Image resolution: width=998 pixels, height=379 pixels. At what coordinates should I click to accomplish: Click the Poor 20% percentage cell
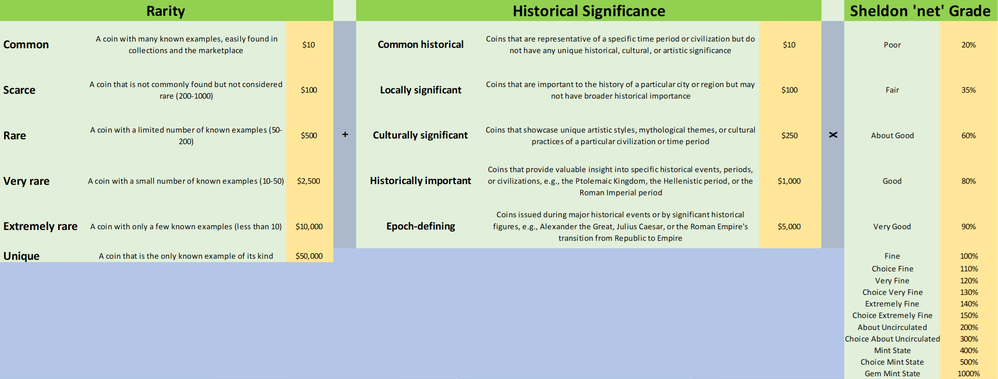click(969, 45)
